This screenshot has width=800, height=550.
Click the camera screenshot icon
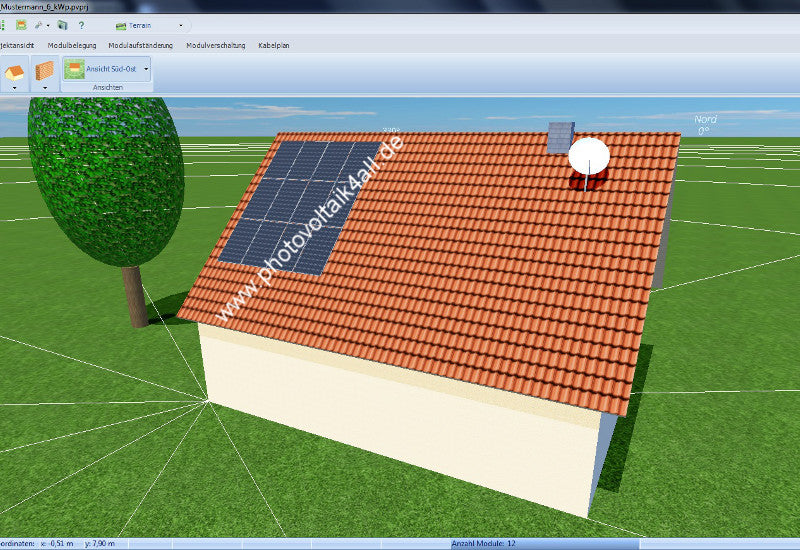pyautogui.click(x=62, y=25)
